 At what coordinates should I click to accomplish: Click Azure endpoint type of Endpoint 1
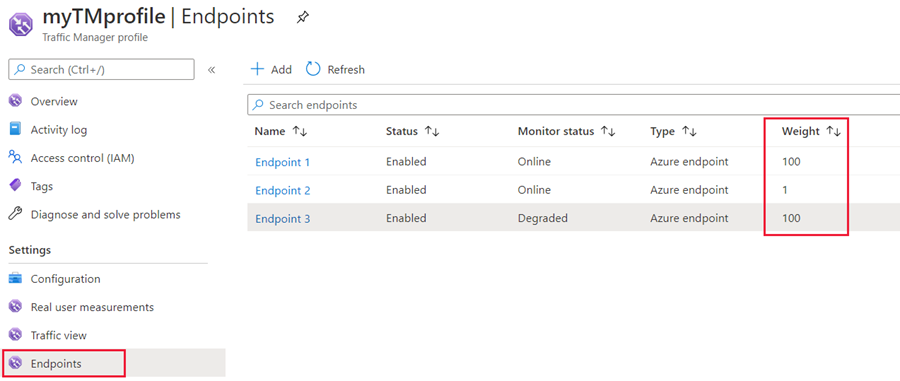[689, 162]
